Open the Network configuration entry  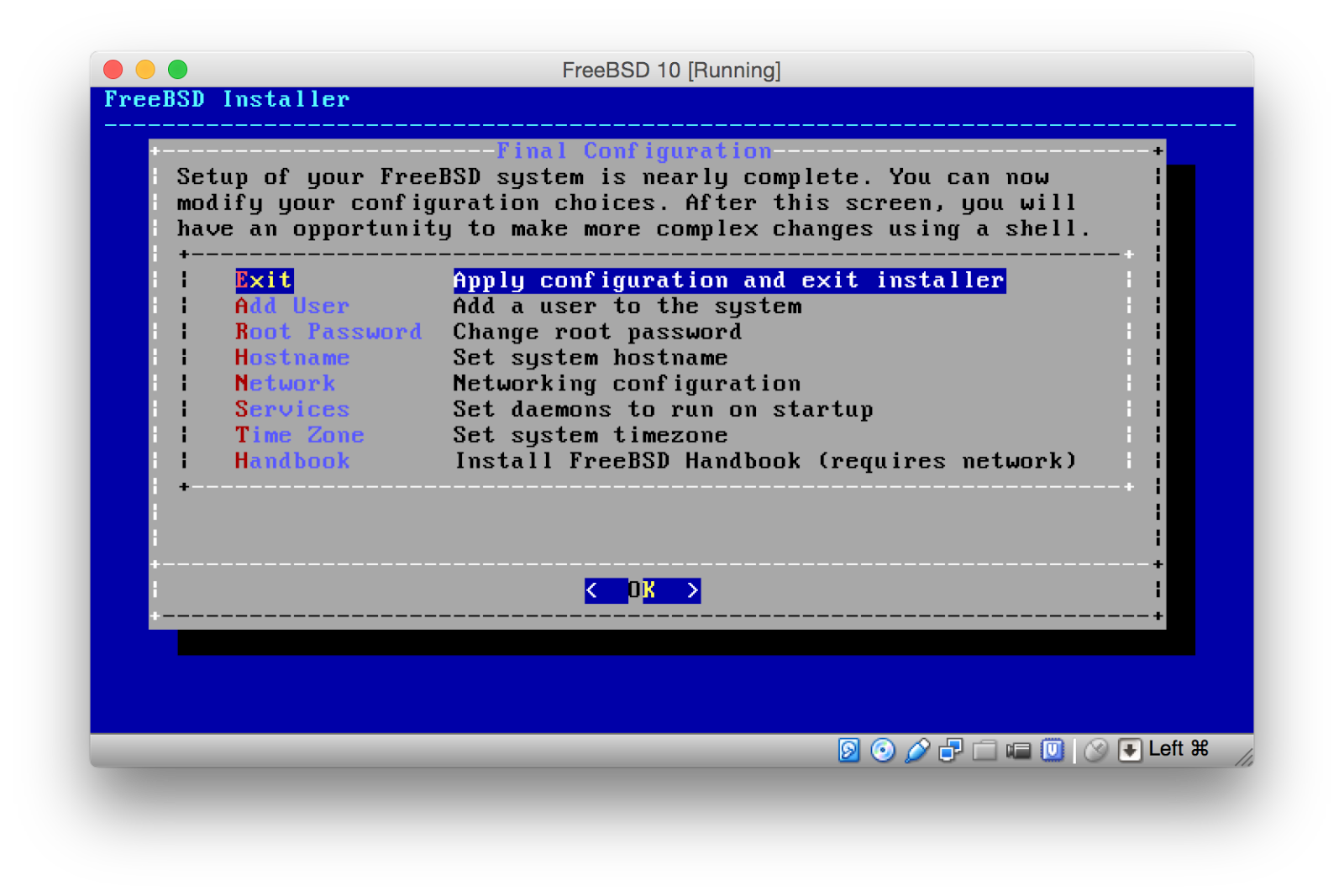pos(286,383)
